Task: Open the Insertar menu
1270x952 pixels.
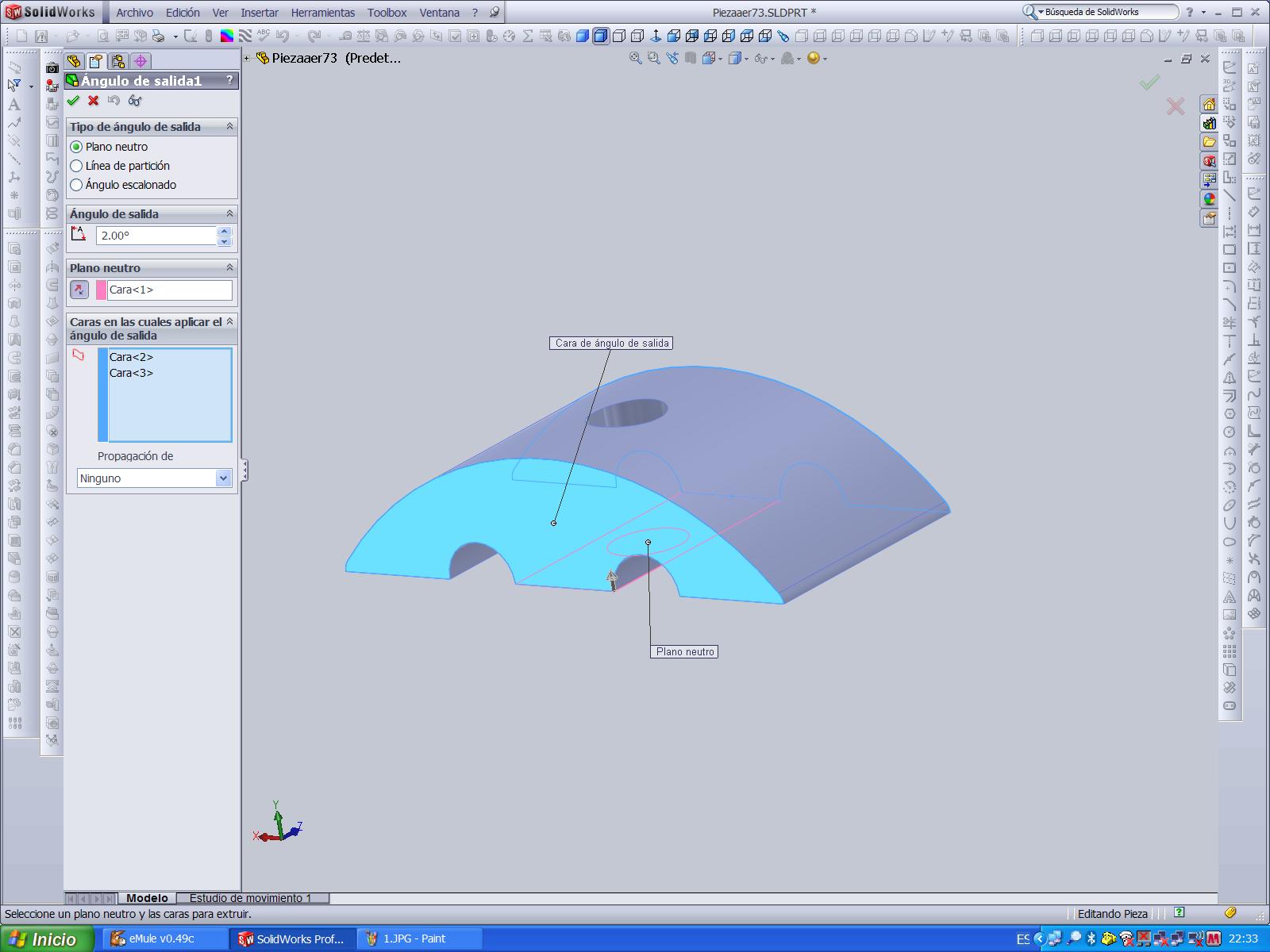Action: [260, 13]
